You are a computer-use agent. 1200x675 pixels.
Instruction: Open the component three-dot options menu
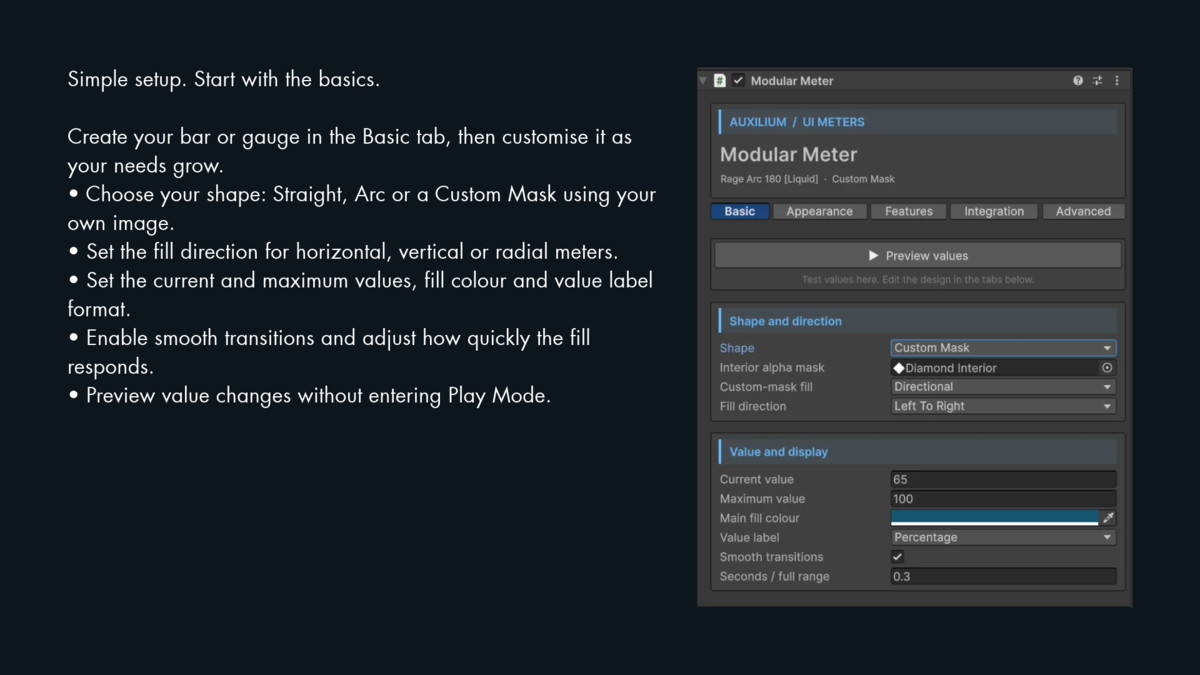(x=1117, y=81)
